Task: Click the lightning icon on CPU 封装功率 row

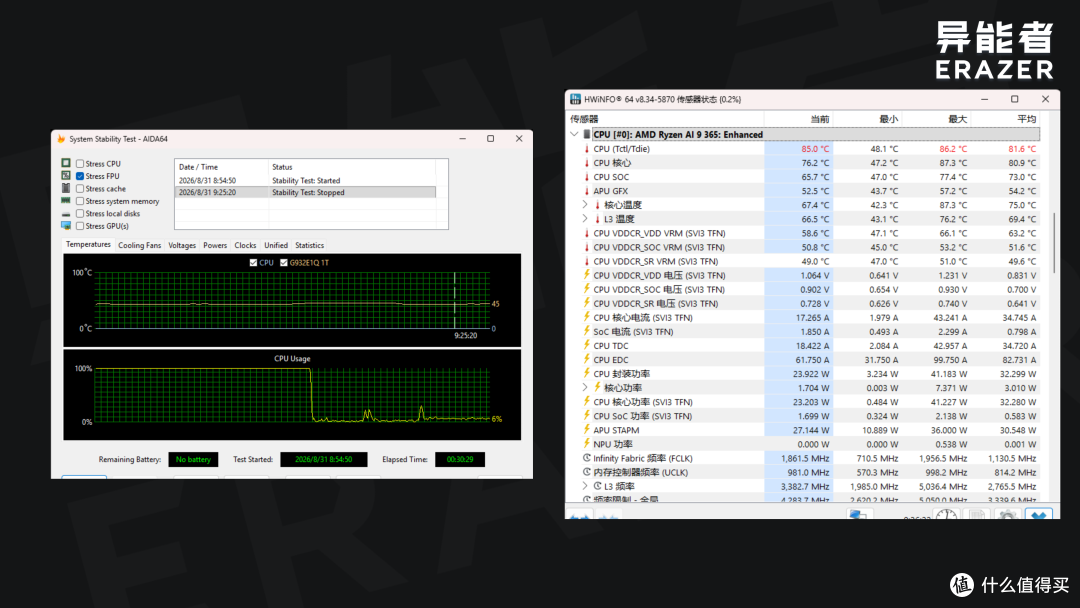Action: click(587, 373)
